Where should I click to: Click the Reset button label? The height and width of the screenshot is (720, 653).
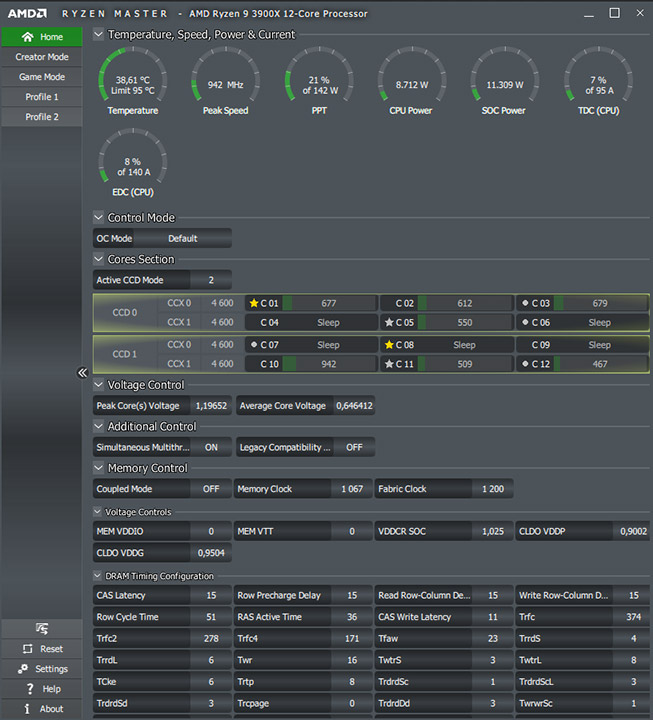pyautogui.click(x=51, y=649)
